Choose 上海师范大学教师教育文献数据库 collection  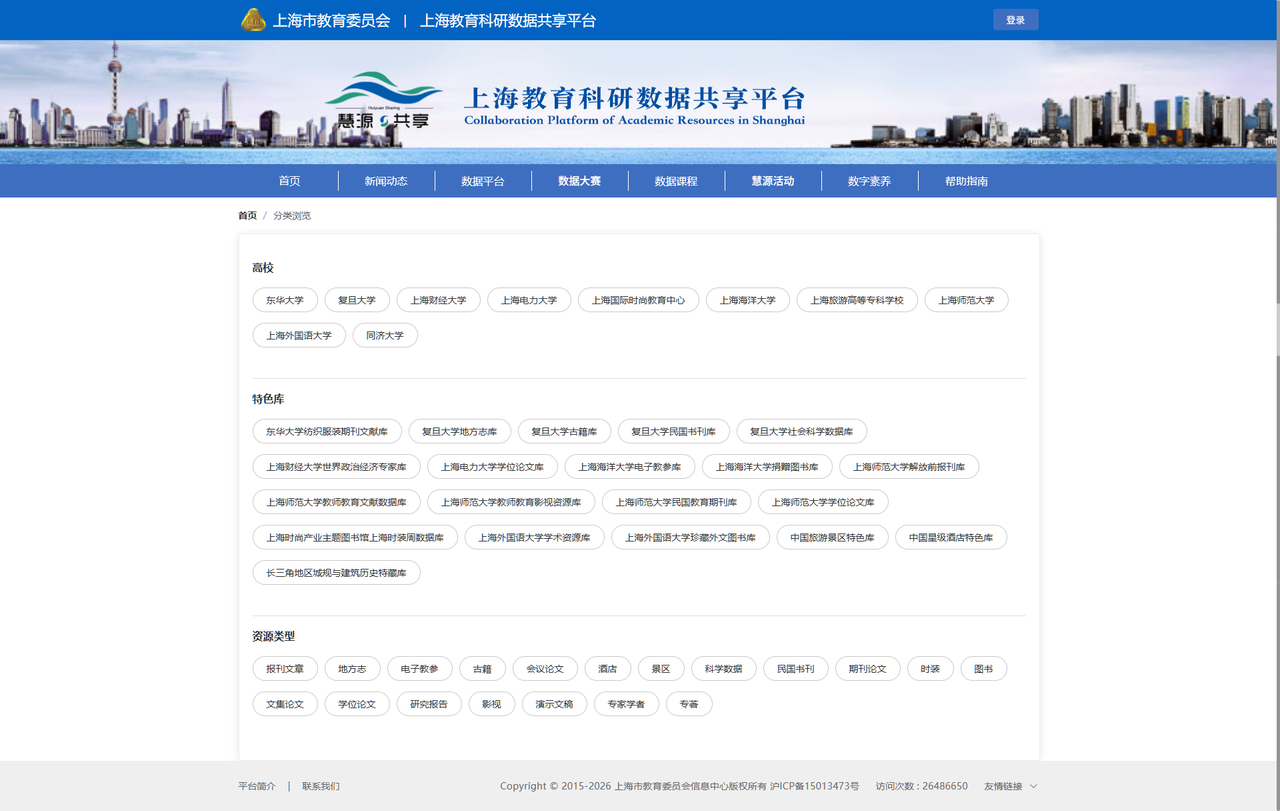[x=336, y=501]
